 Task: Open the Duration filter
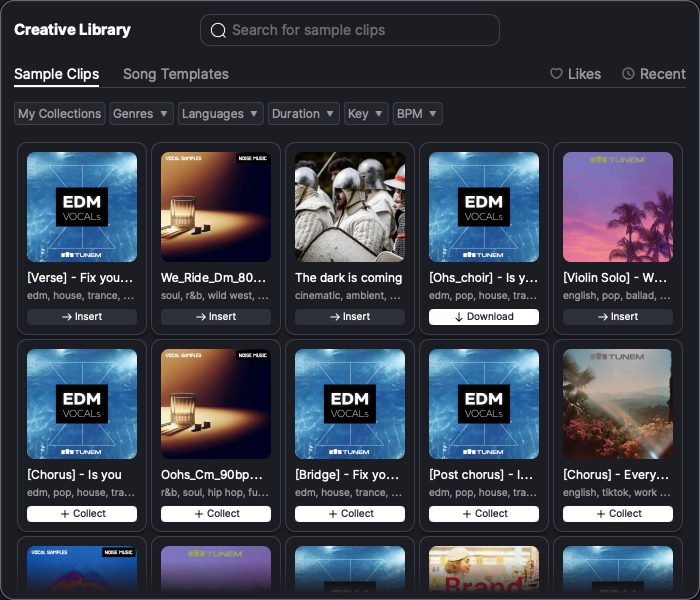click(304, 113)
